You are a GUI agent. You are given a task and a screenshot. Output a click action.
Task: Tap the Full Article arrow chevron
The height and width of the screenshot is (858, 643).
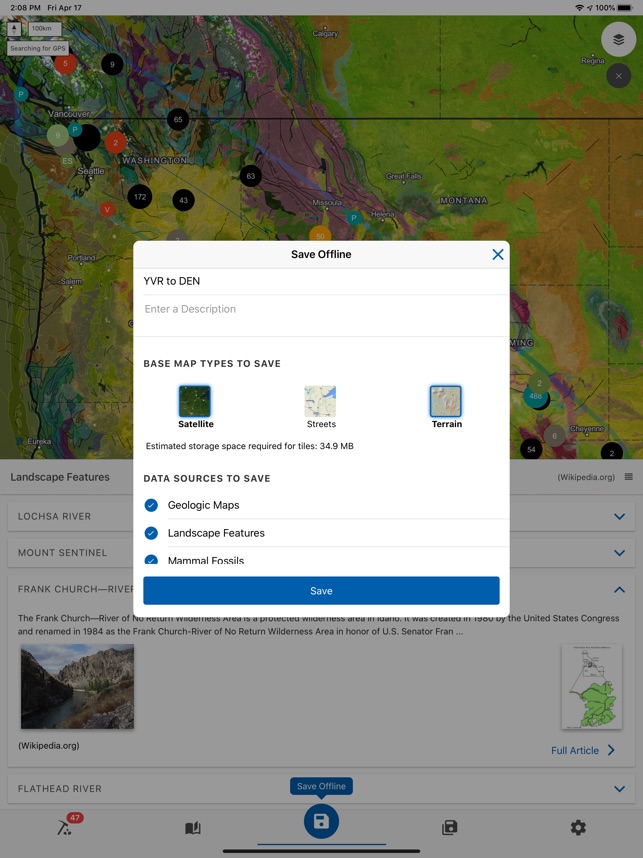[611, 750]
